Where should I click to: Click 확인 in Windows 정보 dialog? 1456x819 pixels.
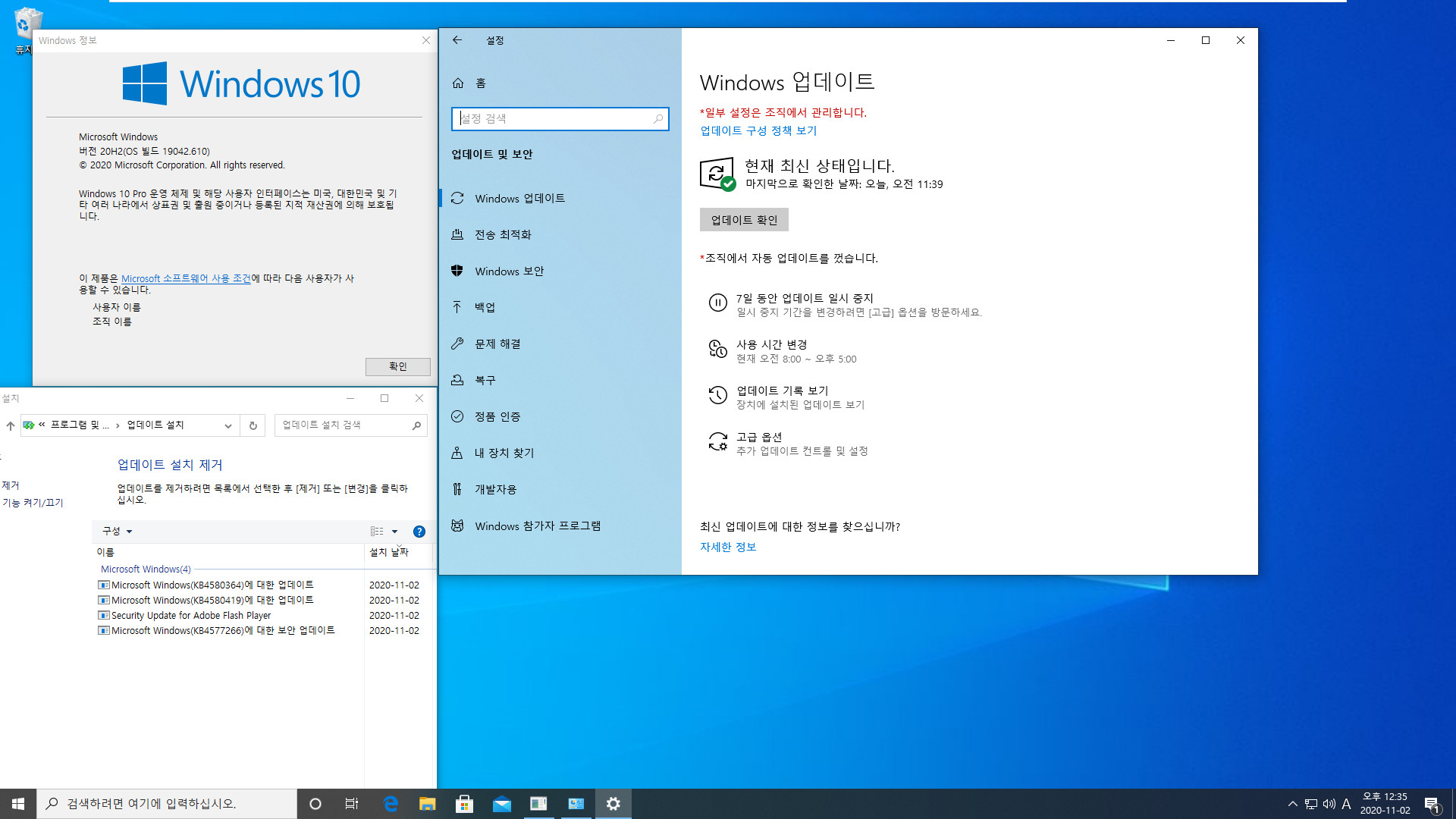[x=398, y=366]
